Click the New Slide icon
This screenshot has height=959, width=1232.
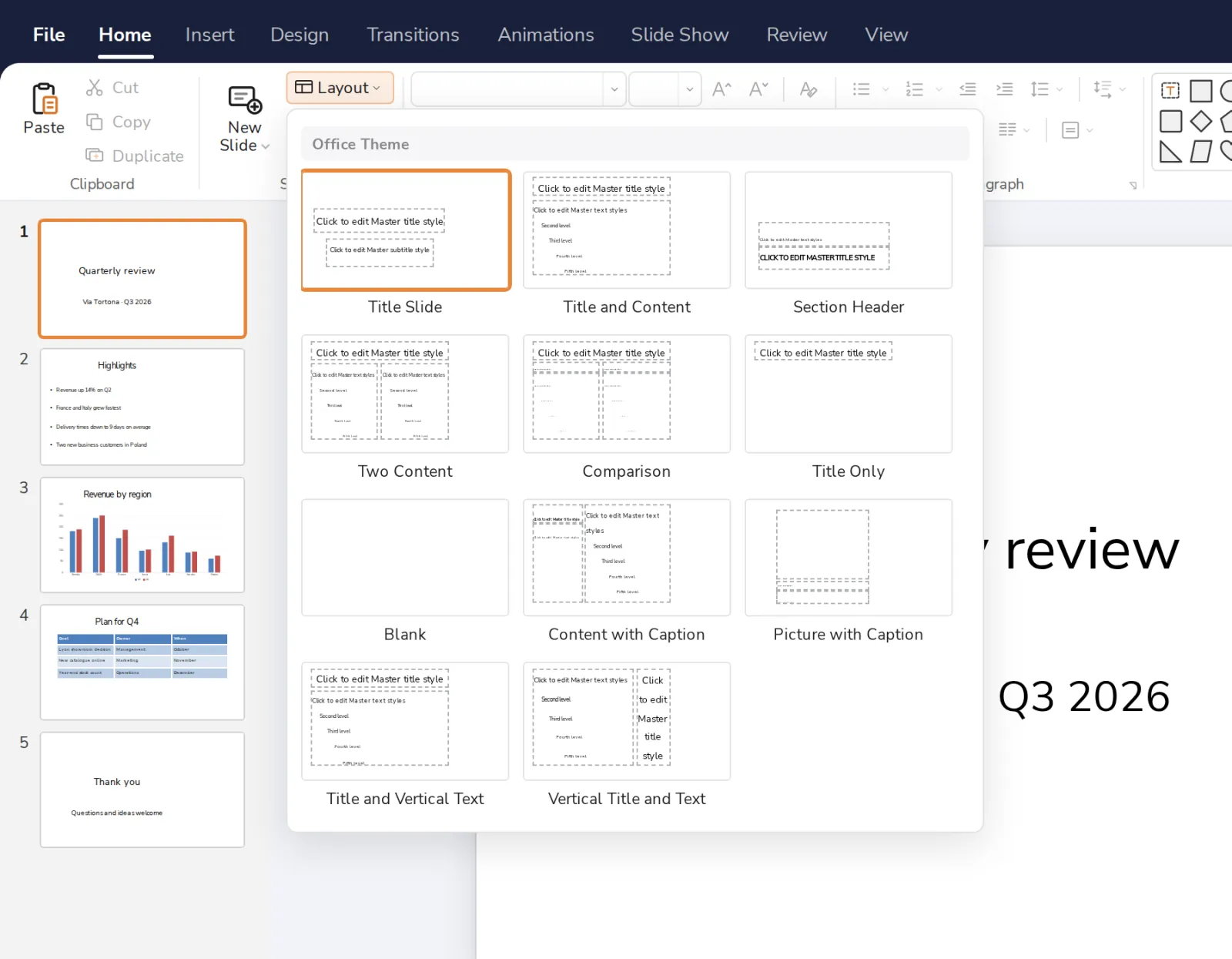coord(245,100)
